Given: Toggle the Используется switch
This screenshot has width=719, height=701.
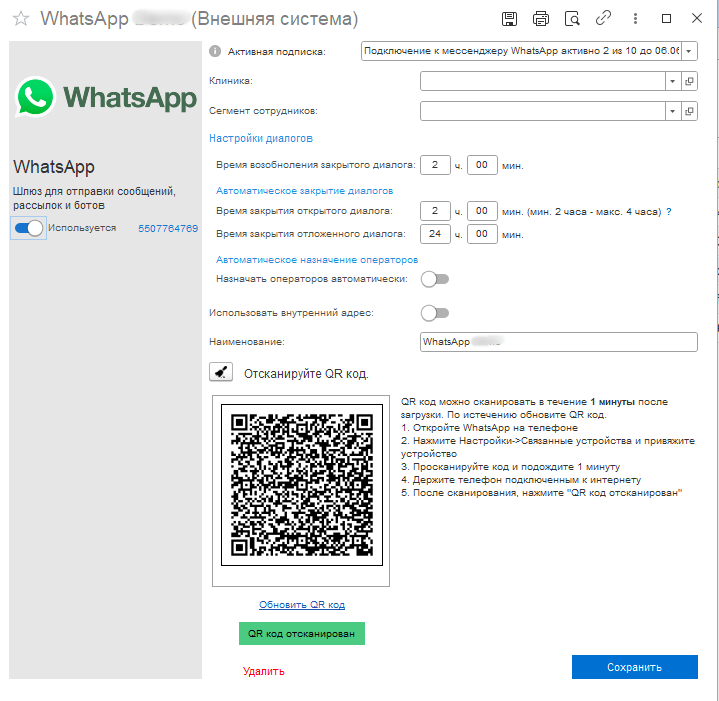Looking at the screenshot, I should coord(28,228).
